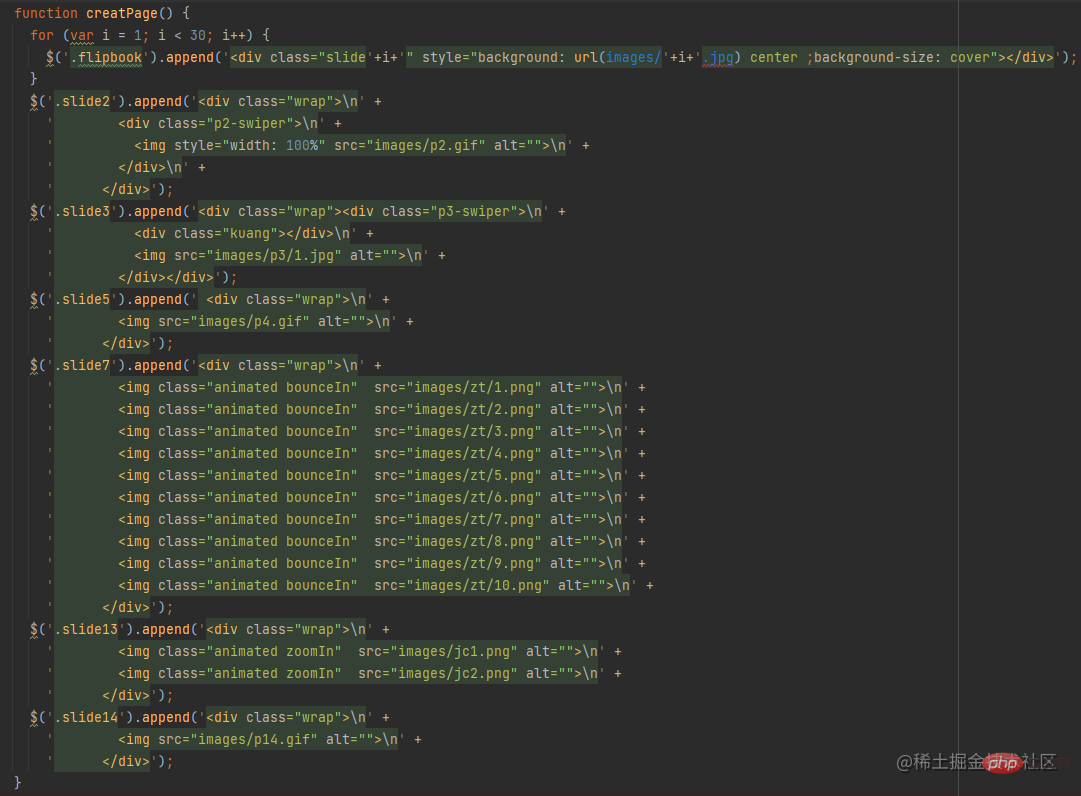
Task: Click the .slide14 selector string
Action: coord(86,717)
